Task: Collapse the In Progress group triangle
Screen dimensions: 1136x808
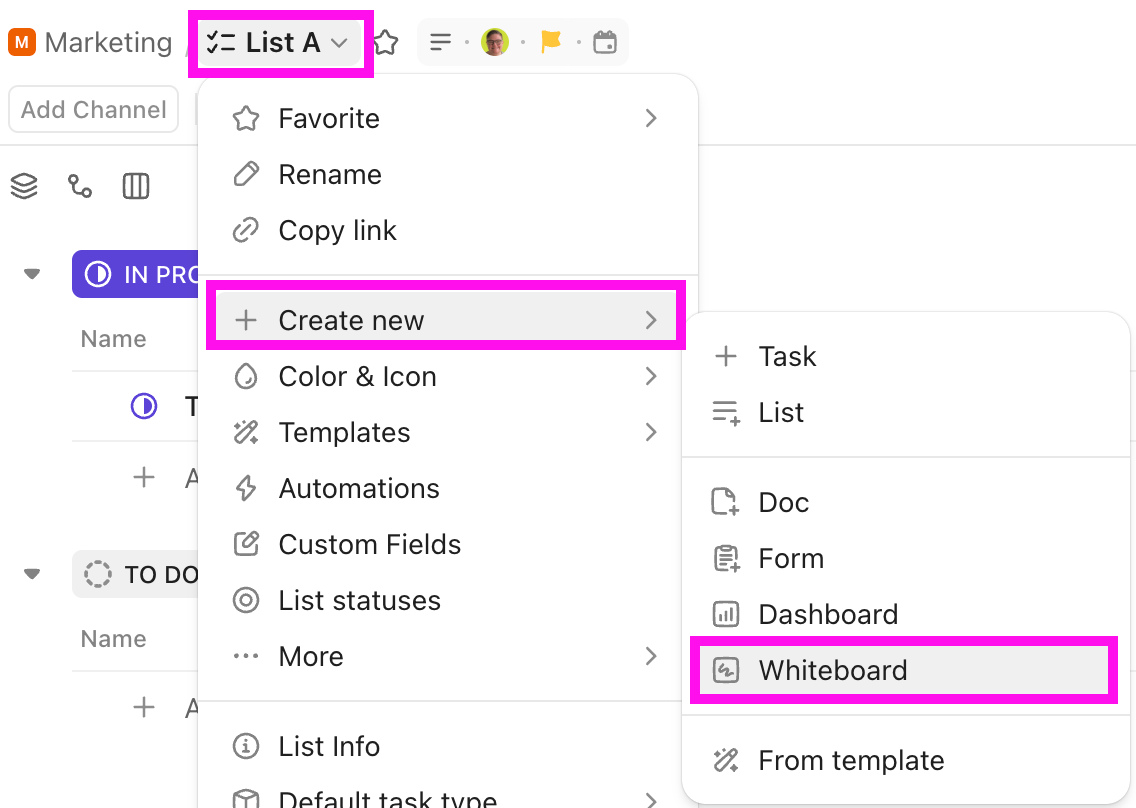Action: (x=32, y=274)
